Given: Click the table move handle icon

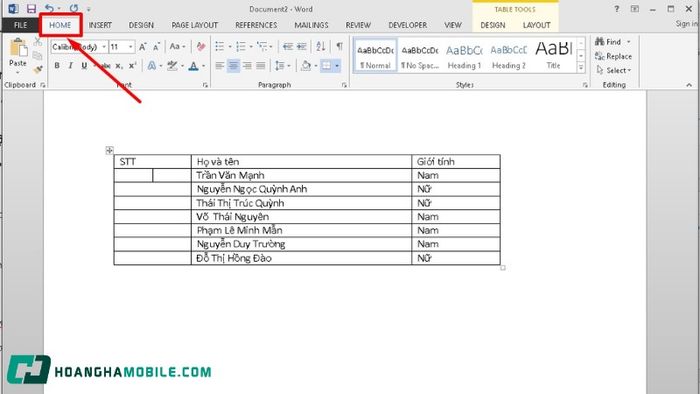Looking at the screenshot, I should pyautogui.click(x=109, y=150).
